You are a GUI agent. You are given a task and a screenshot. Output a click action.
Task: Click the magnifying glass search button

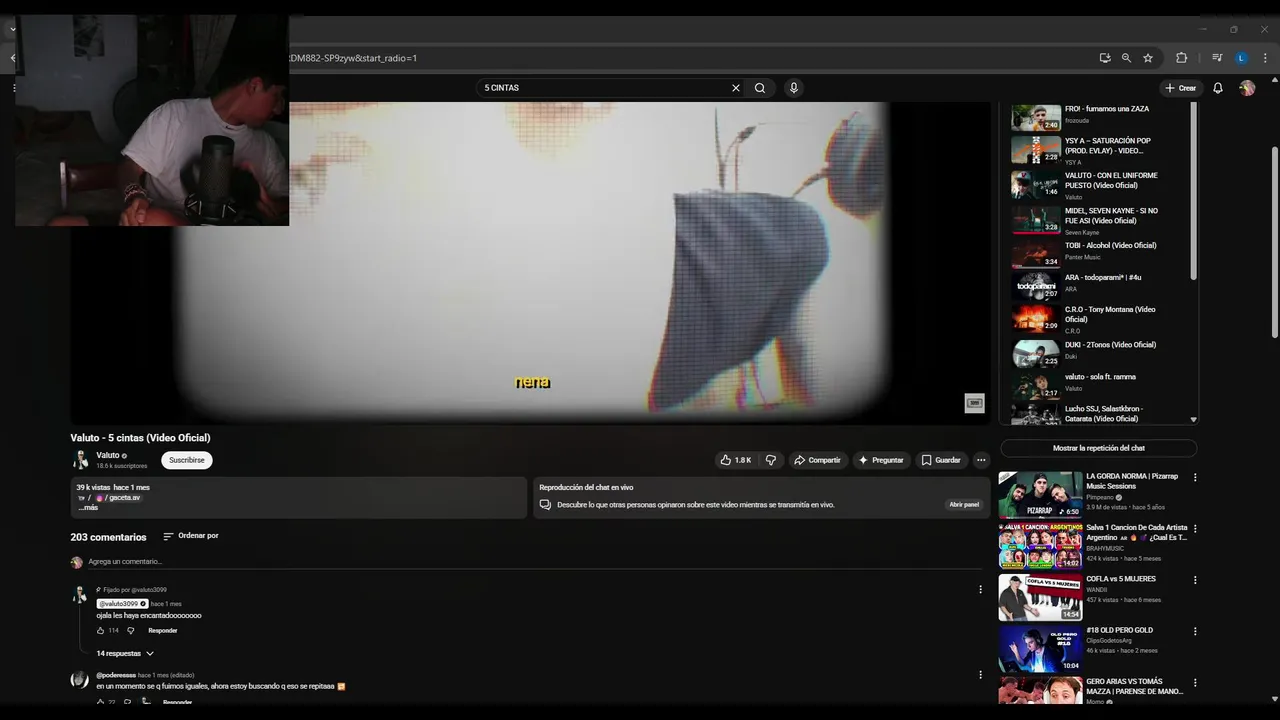pyautogui.click(x=760, y=88)
